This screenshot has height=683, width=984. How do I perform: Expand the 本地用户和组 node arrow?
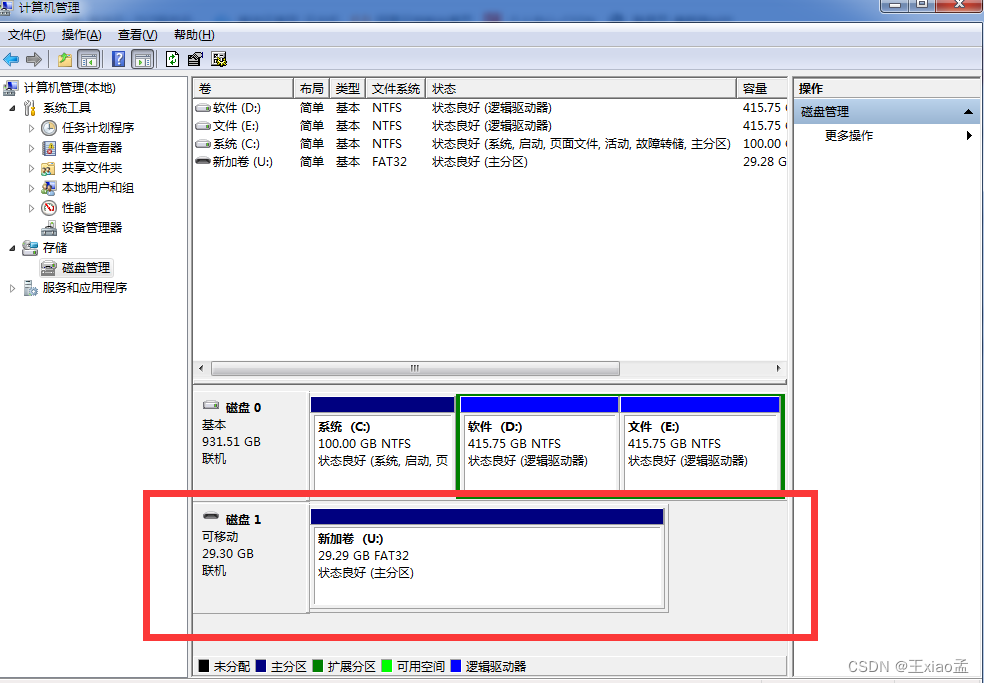coord(31,188)
